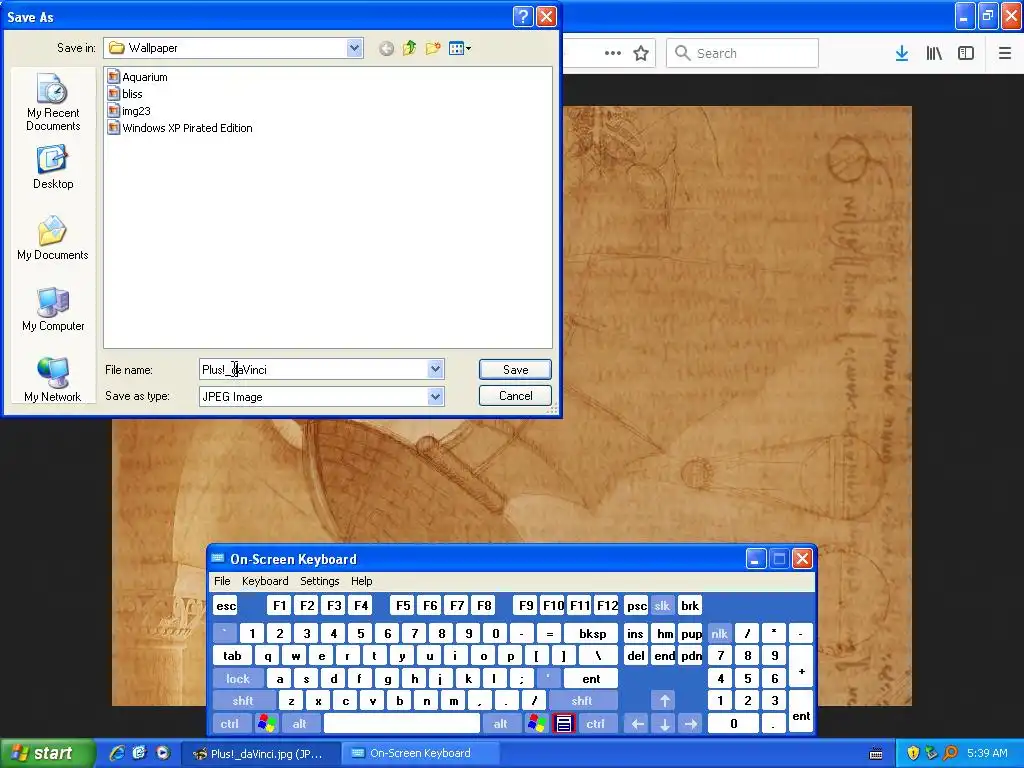Viewport: 1024px width, 768px height.
Task: Toggle the right ctrl key
Action: click(x=596, y=724)
